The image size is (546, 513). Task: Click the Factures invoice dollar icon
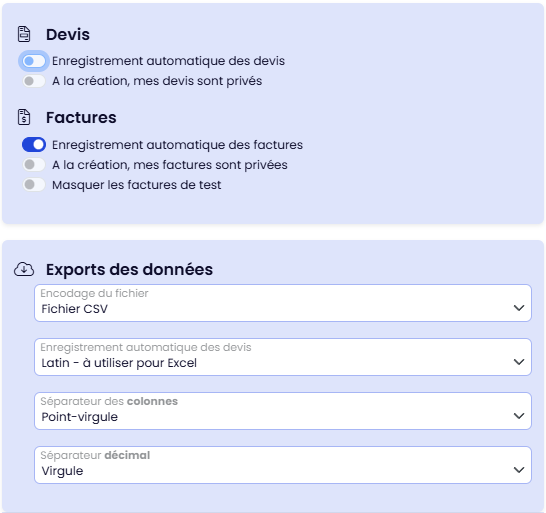[24, 117]
